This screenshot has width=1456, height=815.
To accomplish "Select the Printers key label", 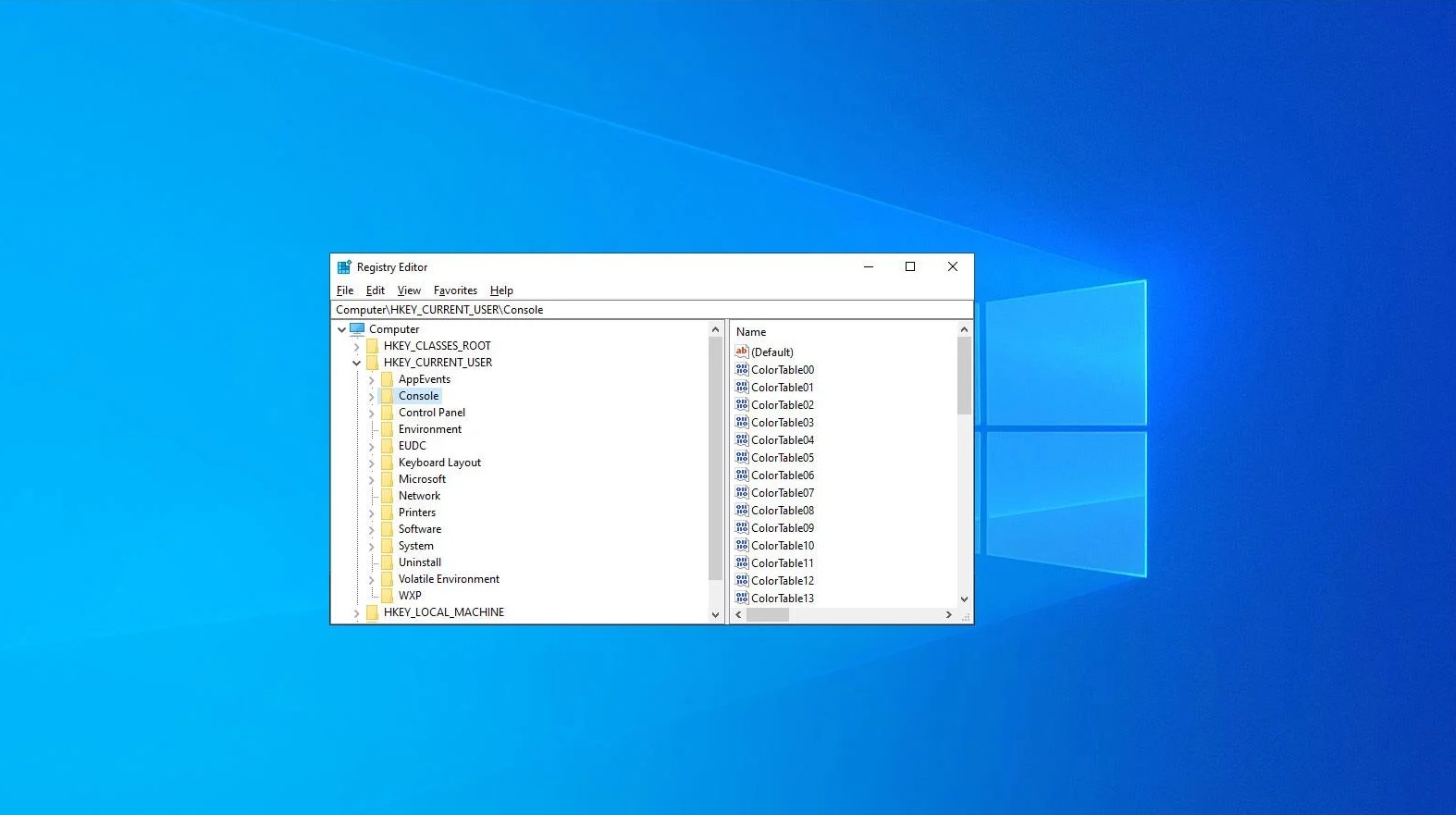I will [417, 512].
